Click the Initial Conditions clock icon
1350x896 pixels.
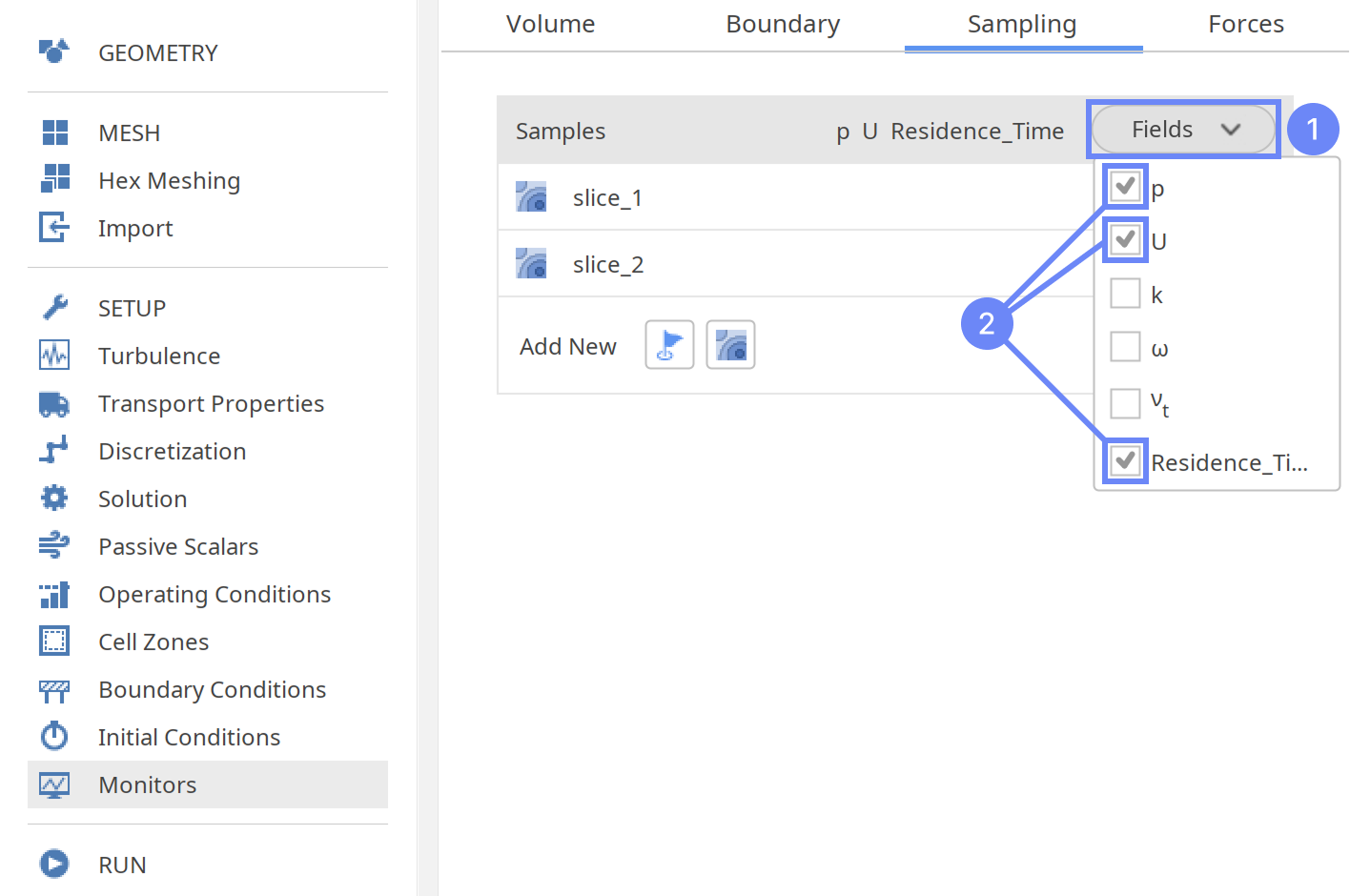pos(54,737)
